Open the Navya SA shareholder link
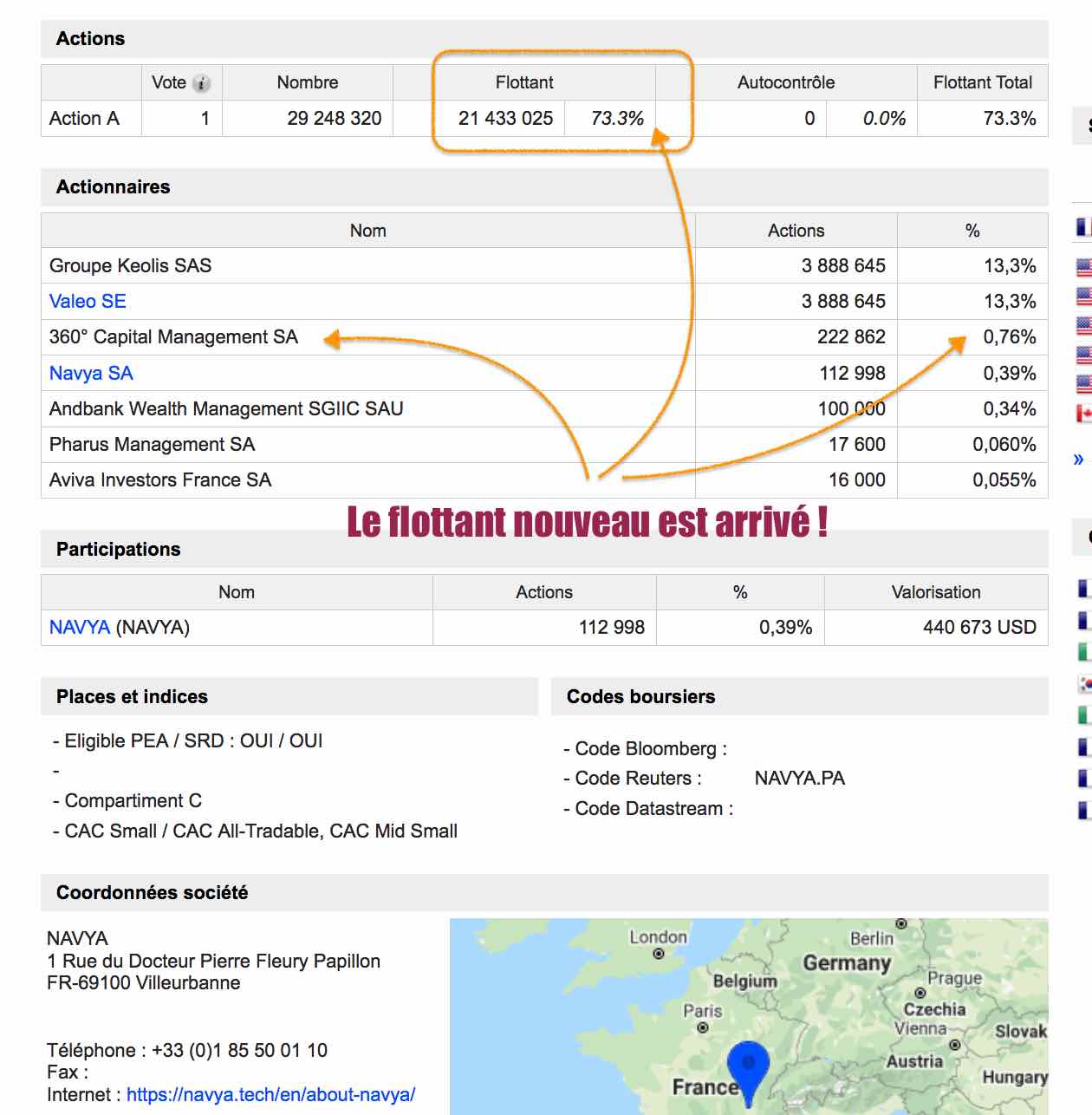Image resolution: width=1092 pixels, height=1115 pixels. coord(91,374)
